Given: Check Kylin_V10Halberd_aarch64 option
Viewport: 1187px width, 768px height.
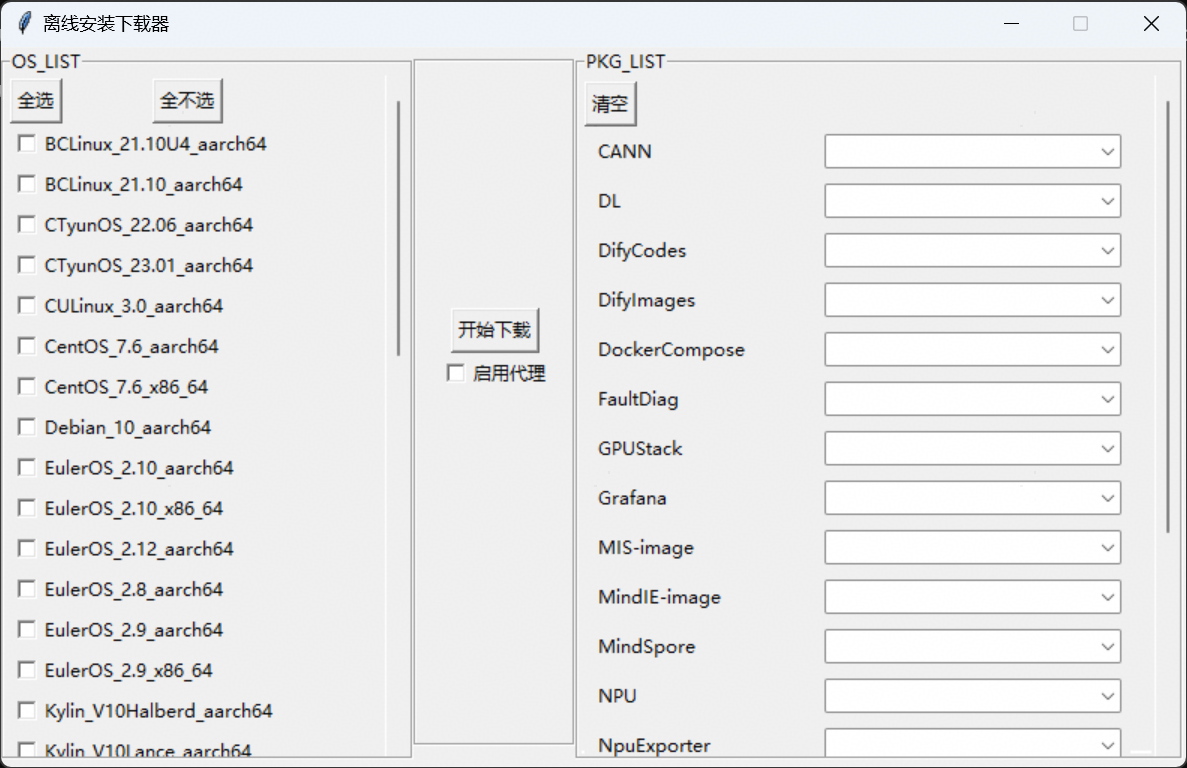Looking at the screenshot, I should tap(27, 711).
